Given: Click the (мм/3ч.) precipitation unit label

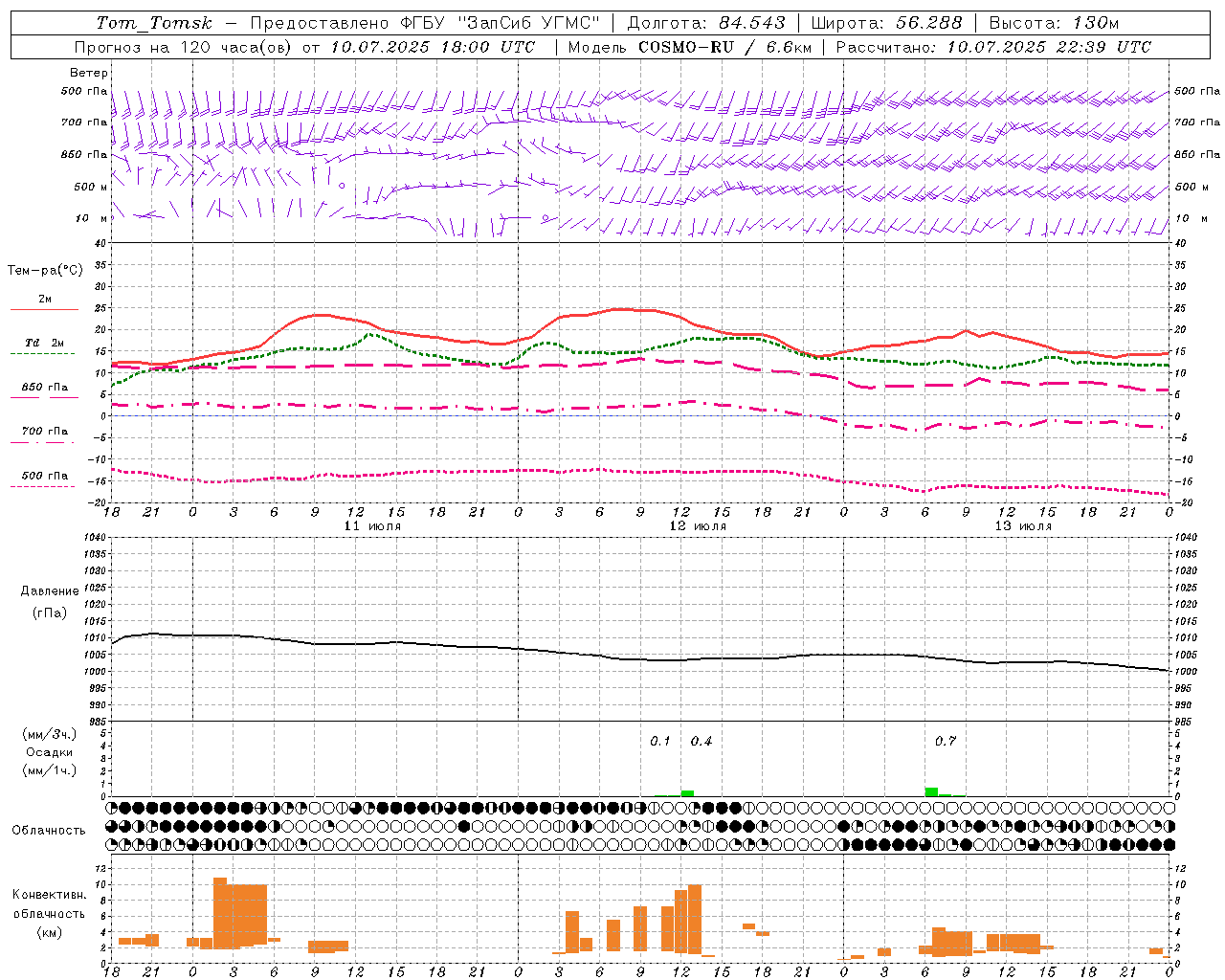Looking at the screenshot, I should pyautogui.click(x=50, y=734).
